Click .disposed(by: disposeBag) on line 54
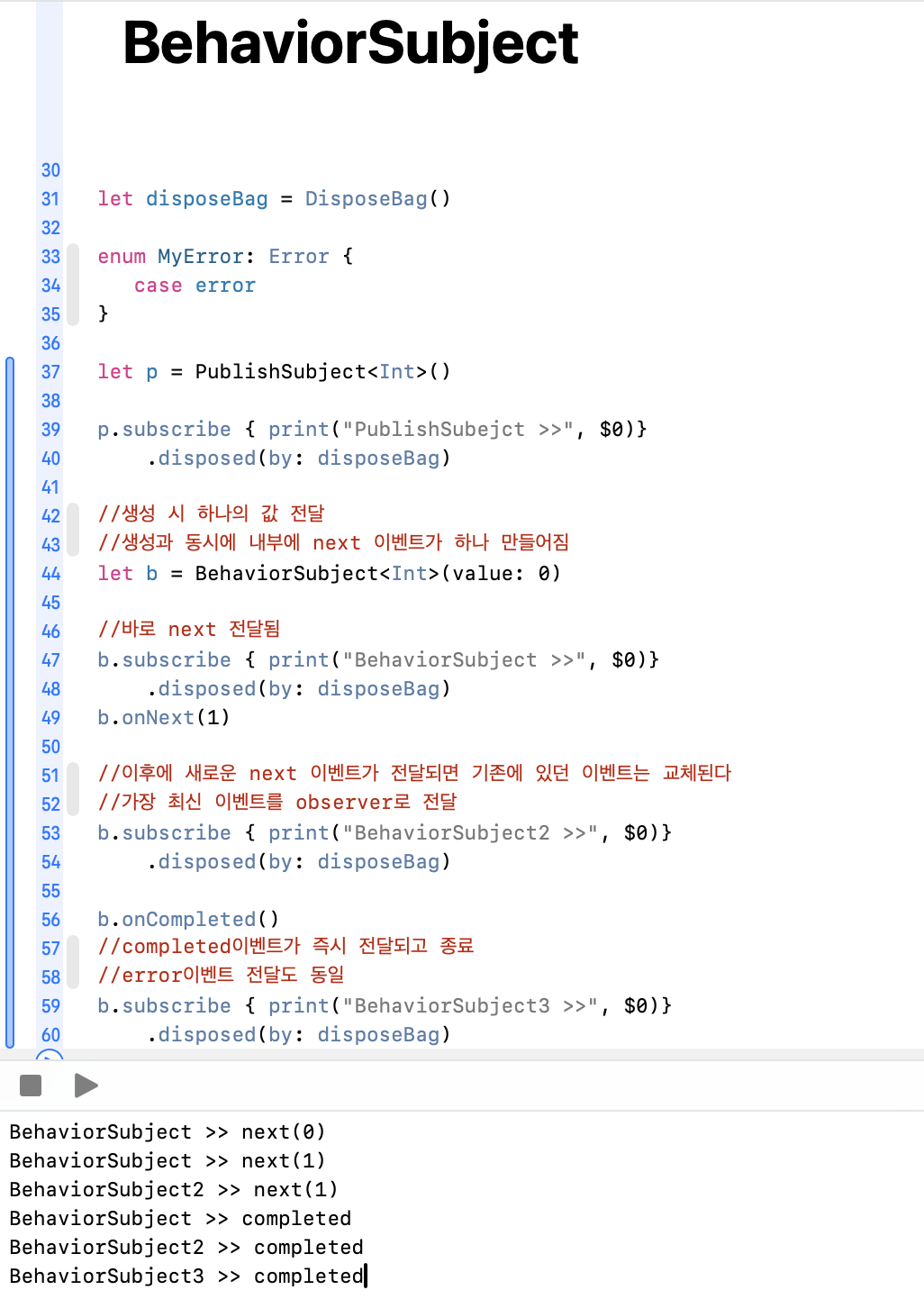 tap(299, 862)
